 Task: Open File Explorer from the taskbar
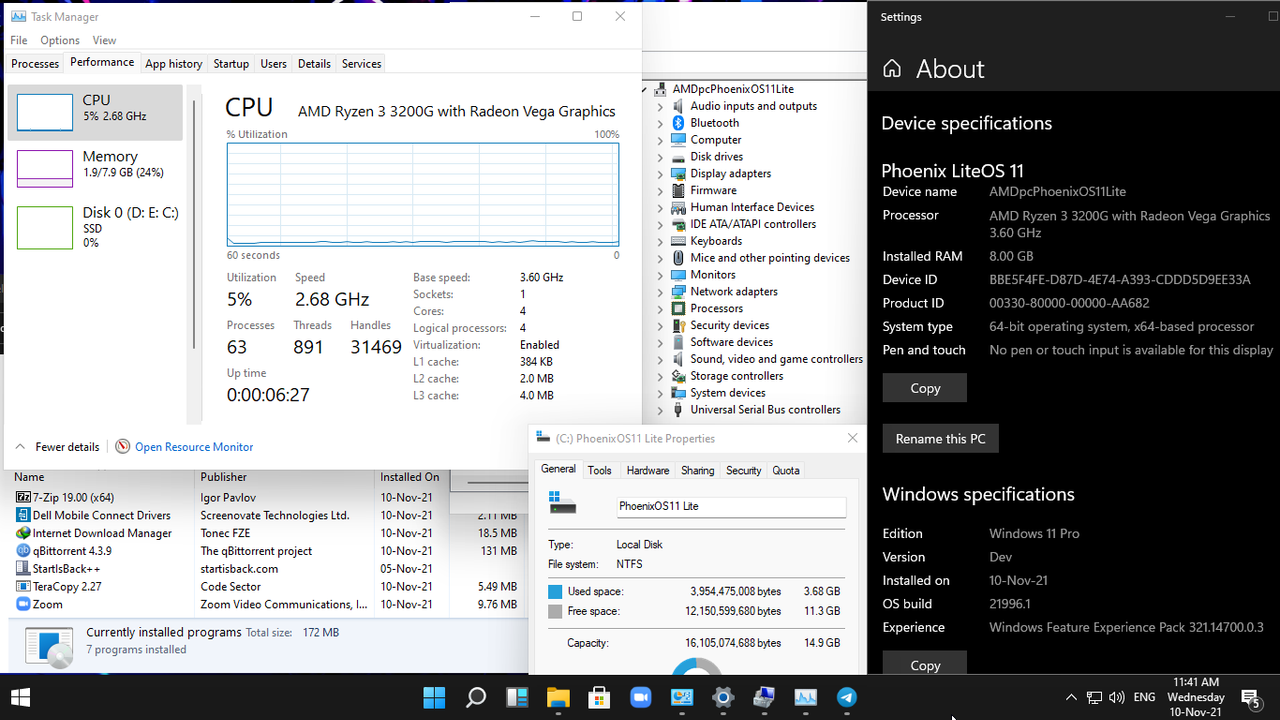[x=558, y=697]
